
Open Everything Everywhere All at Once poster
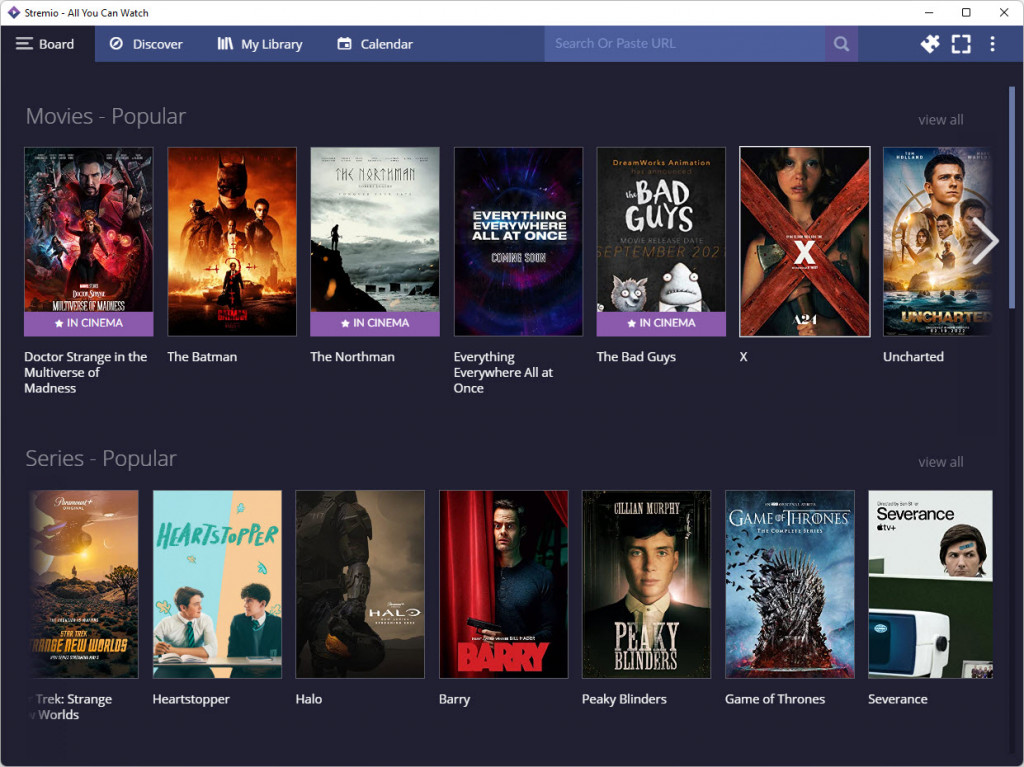[519, 242]
